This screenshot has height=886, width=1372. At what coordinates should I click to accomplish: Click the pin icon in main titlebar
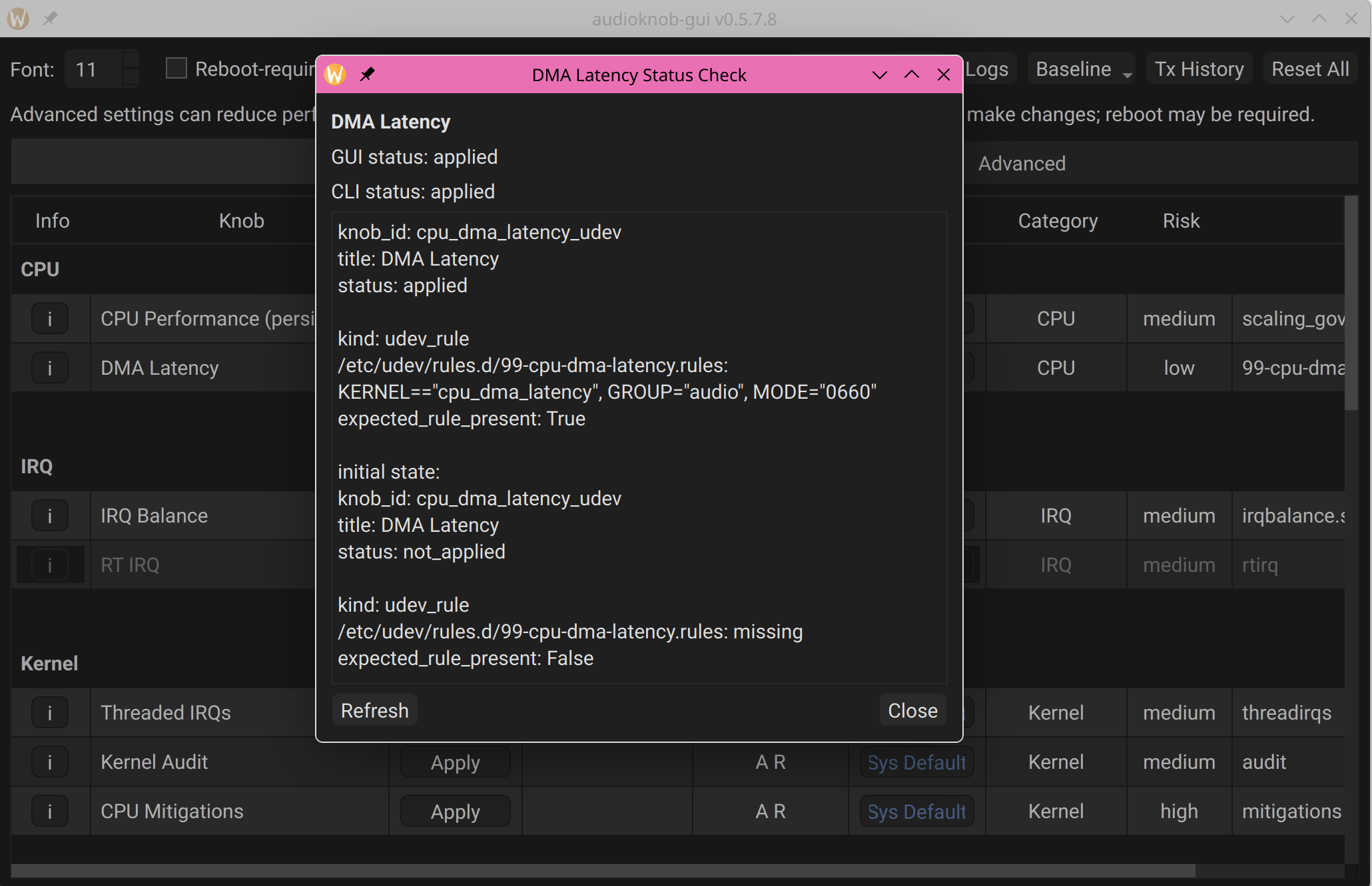tap(50, 18)
